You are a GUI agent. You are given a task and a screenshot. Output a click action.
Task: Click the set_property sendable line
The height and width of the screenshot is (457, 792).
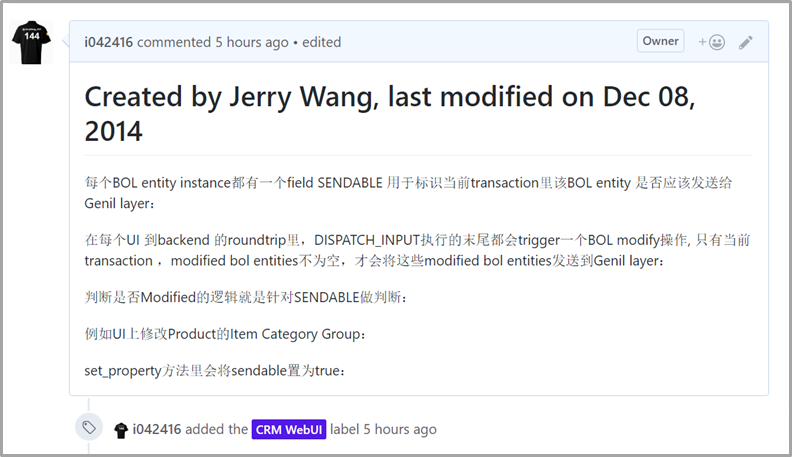click(x=217, y=371)
